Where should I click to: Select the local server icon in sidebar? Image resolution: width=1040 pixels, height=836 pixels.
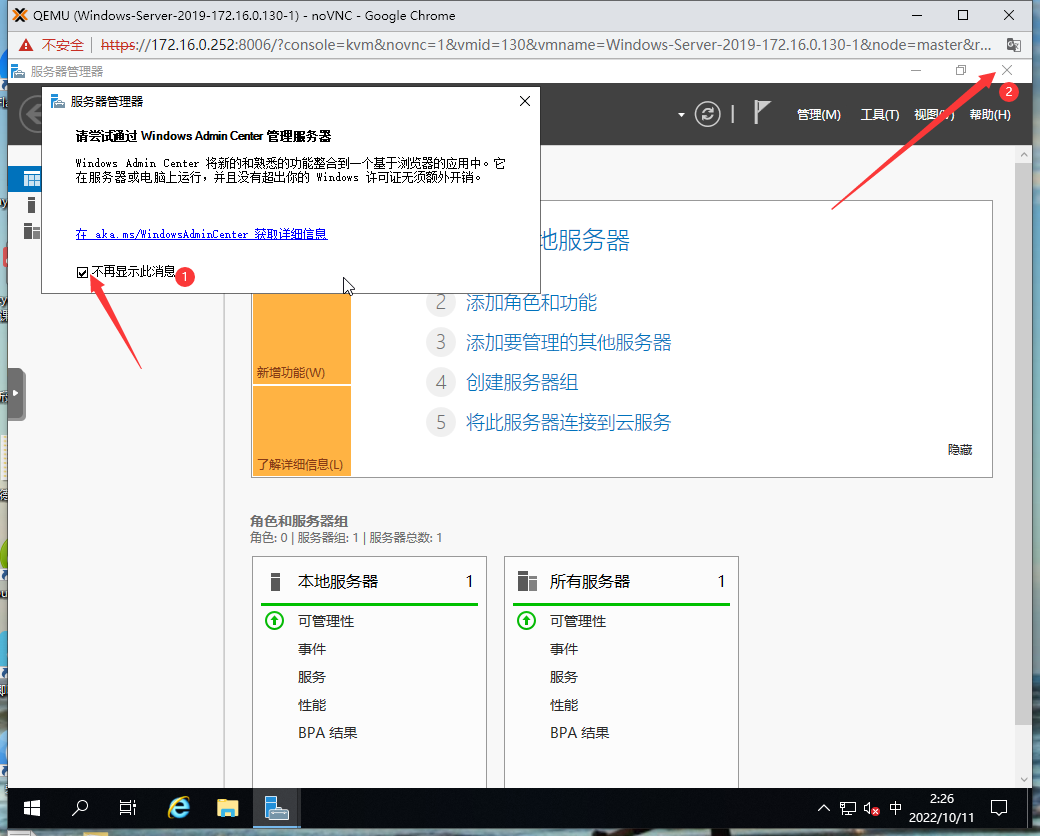point(31,205)
